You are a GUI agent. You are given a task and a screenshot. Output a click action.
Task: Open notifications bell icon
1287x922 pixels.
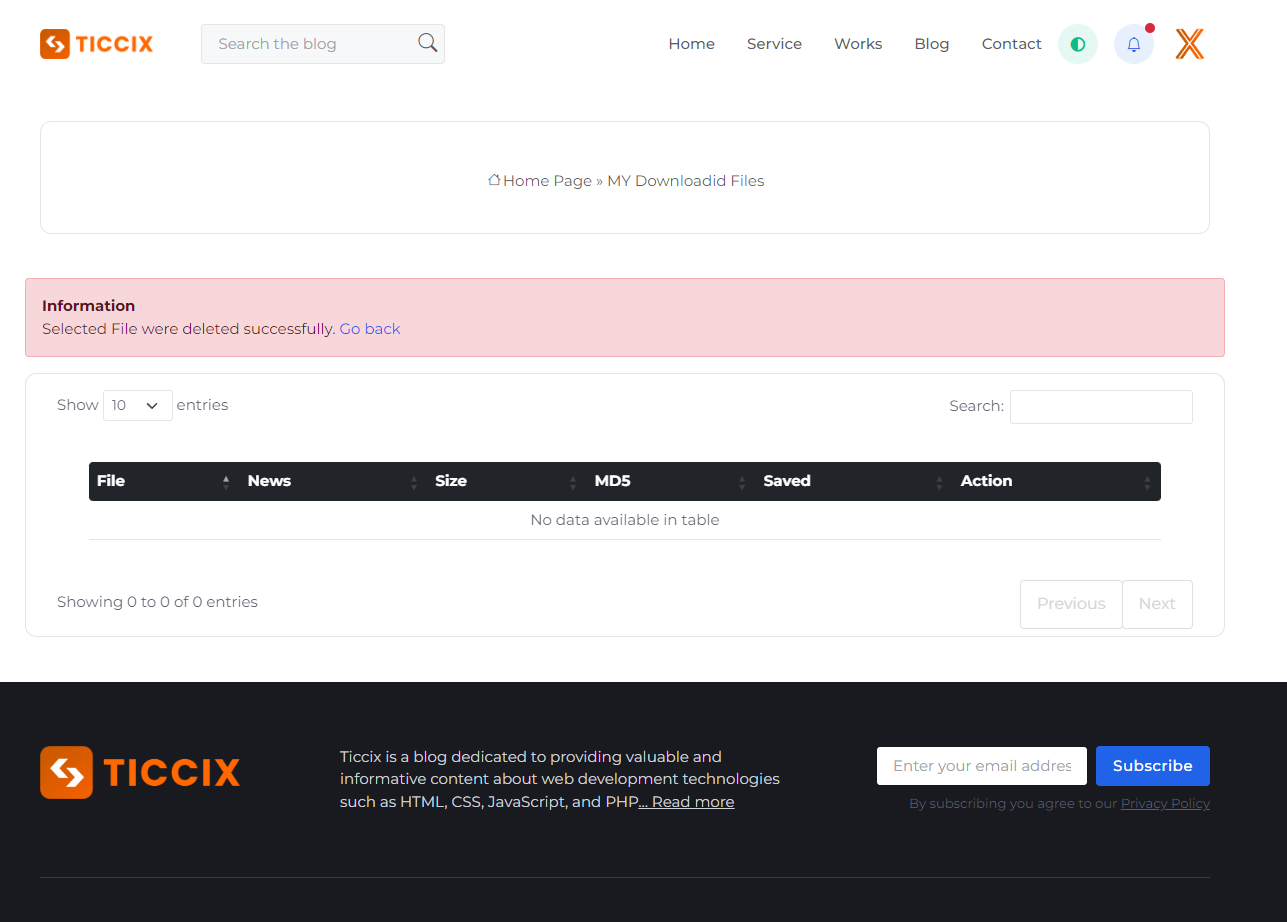1133,44
